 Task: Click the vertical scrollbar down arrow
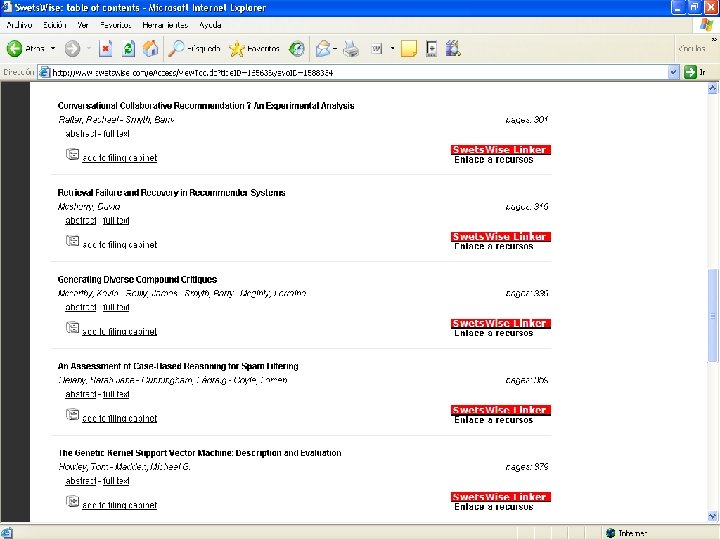click(x=713, y=516)
